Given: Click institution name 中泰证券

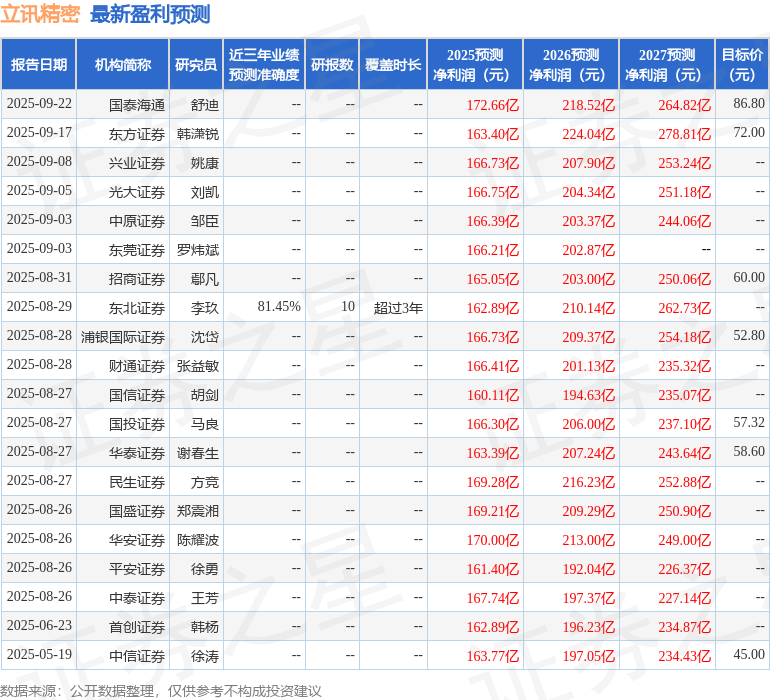Looking at the screenshot, I should click(x=137, y=598).
